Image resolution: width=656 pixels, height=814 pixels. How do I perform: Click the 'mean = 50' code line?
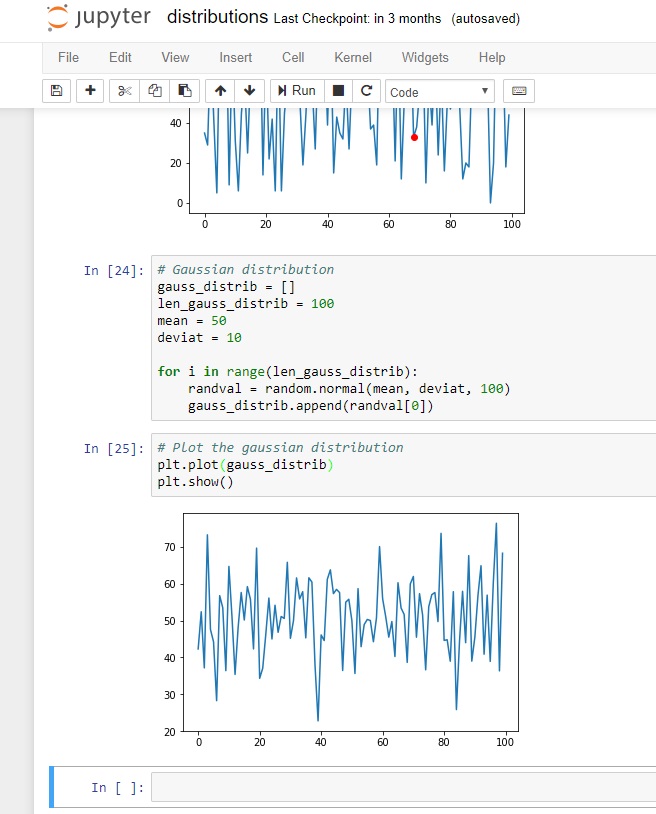(x=192, y=321)
